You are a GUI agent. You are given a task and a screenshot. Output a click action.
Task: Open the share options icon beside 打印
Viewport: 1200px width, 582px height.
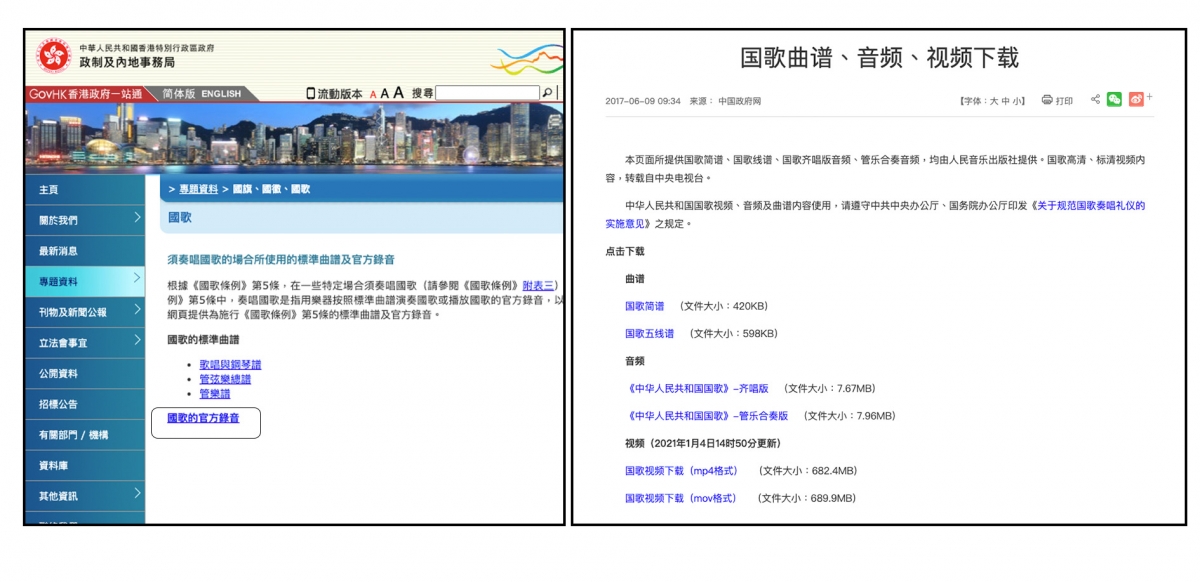1095,99
